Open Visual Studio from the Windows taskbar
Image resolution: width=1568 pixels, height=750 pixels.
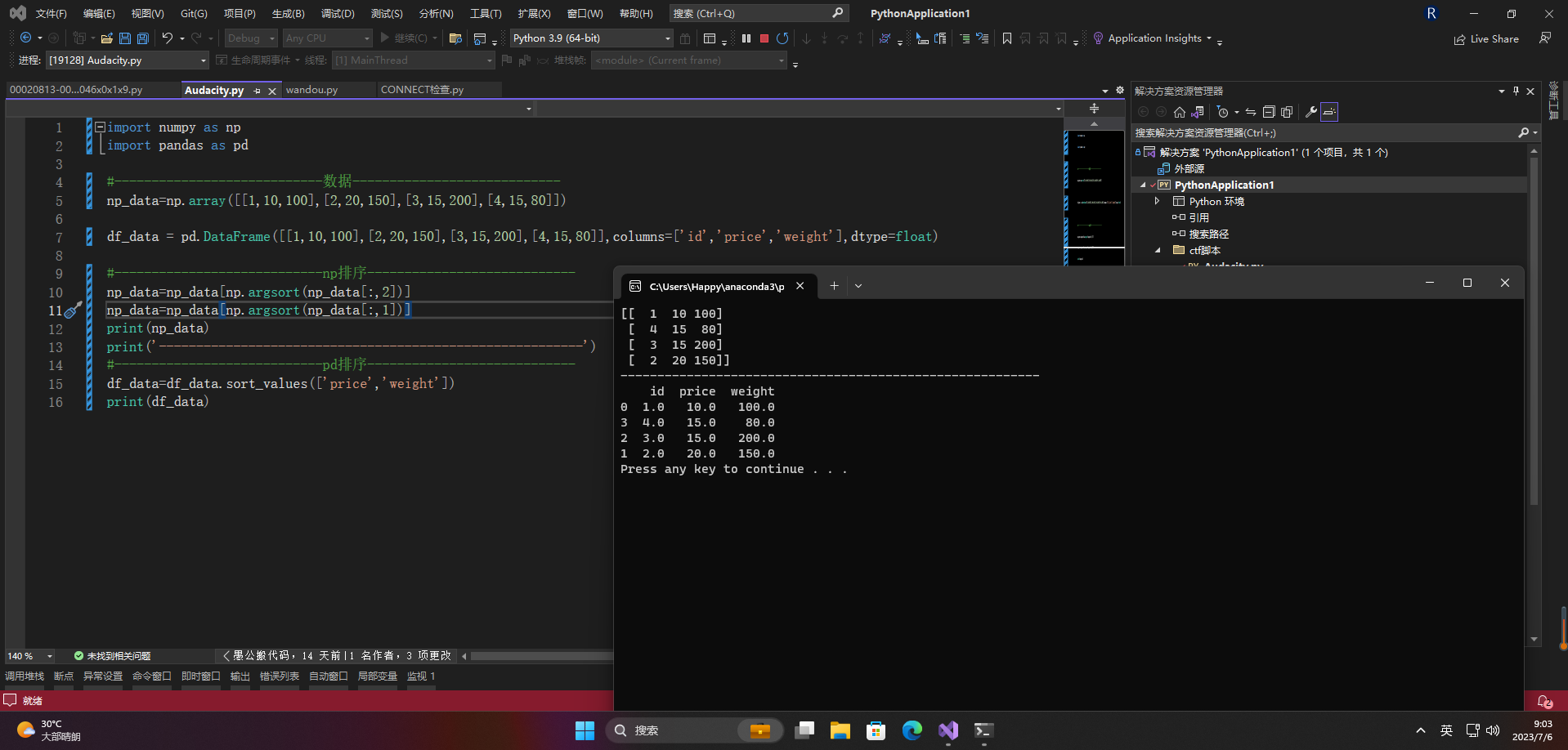coord(948,730)
